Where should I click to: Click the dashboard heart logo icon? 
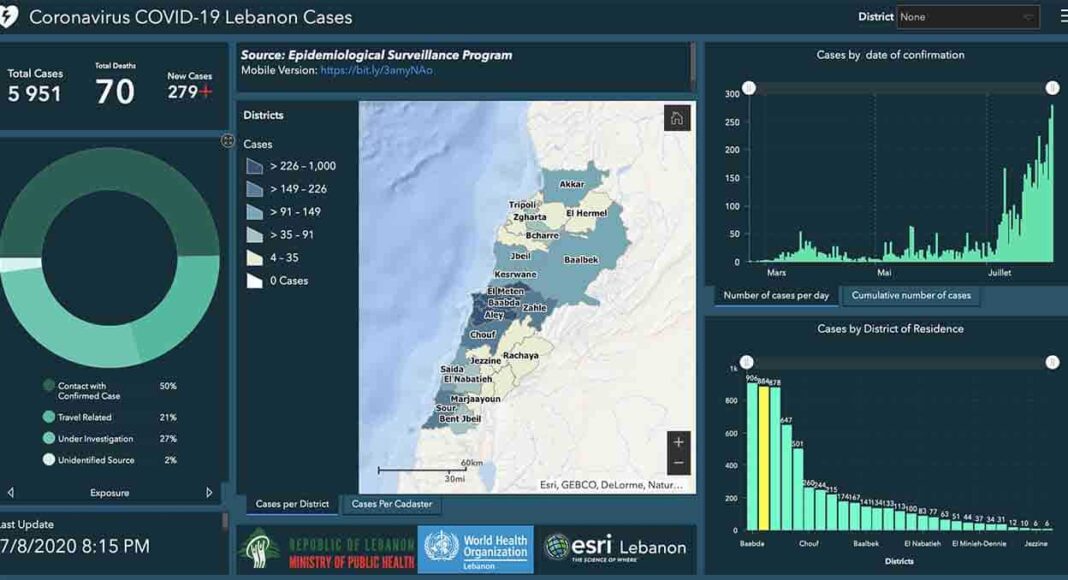click(10, 17)
